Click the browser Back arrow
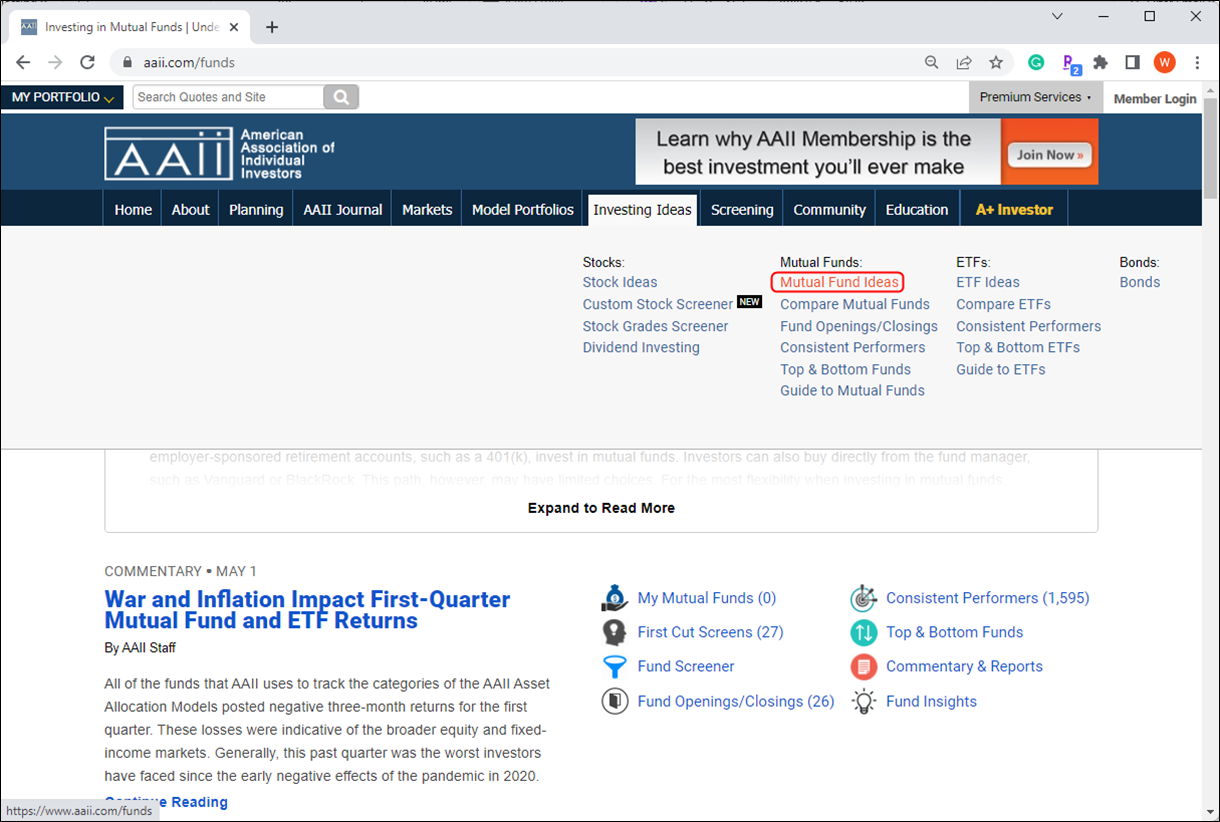This screenshot has height=822, width=1220. pos(23,62)
